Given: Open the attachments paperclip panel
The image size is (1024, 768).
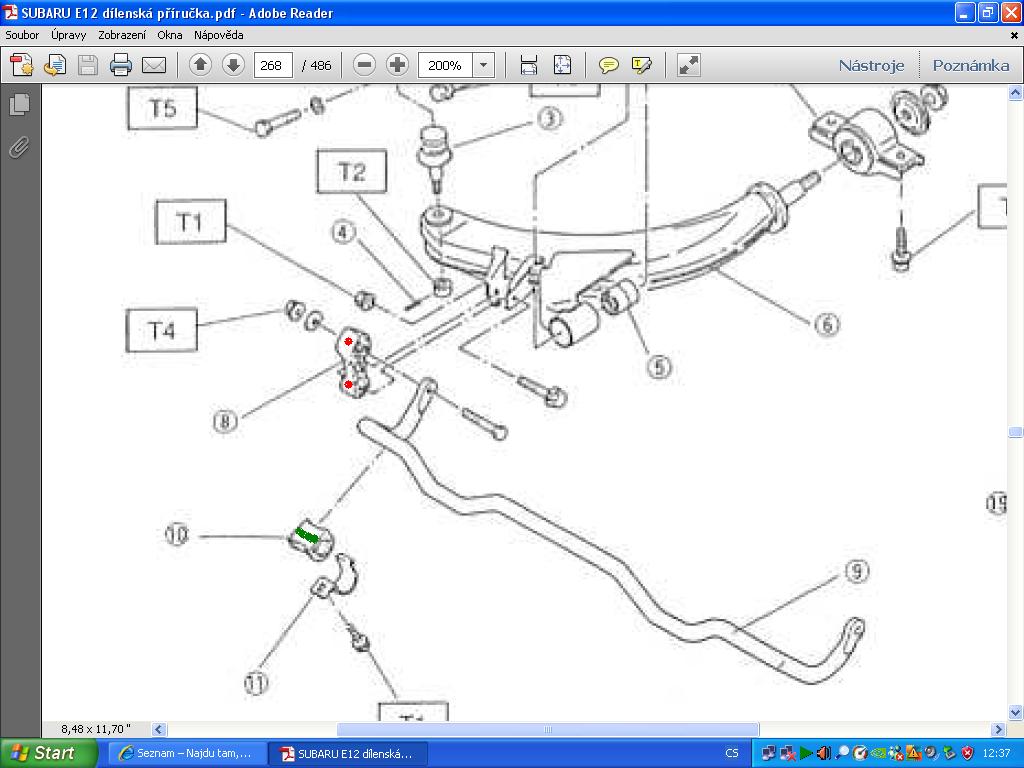Looking at the screenshot, I should pos(20,147).
